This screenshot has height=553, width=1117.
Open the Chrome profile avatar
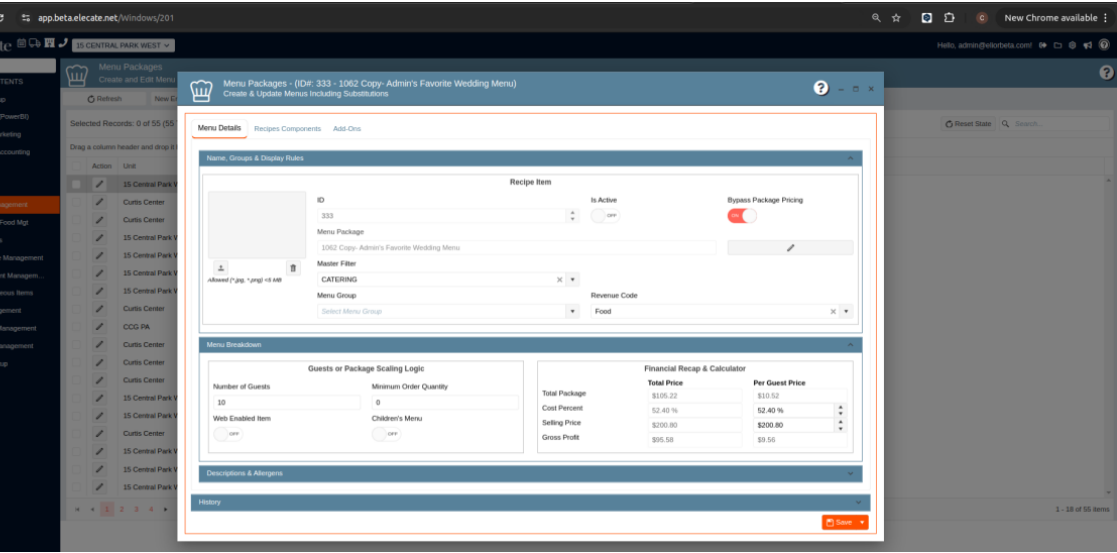coord(982,18)
